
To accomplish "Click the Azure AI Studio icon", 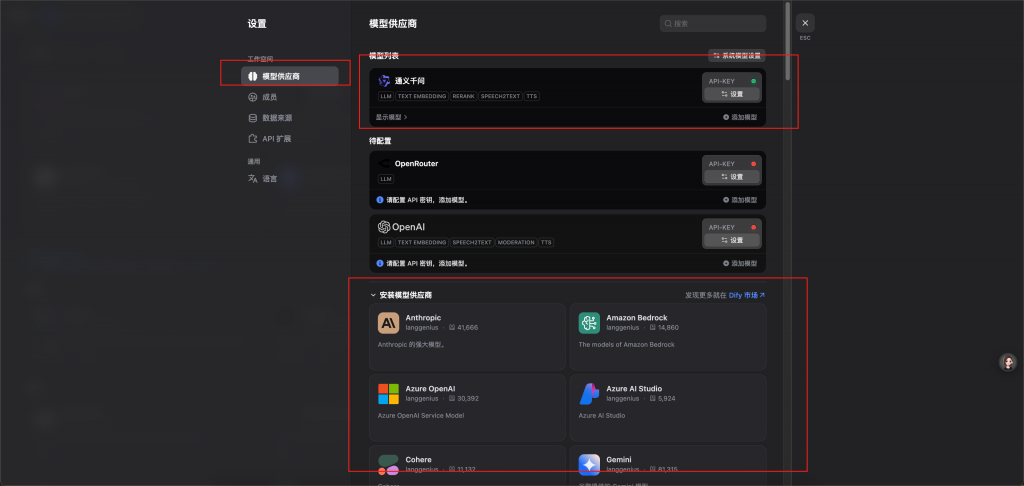I will pyautogui.click(x=589, y=393).
